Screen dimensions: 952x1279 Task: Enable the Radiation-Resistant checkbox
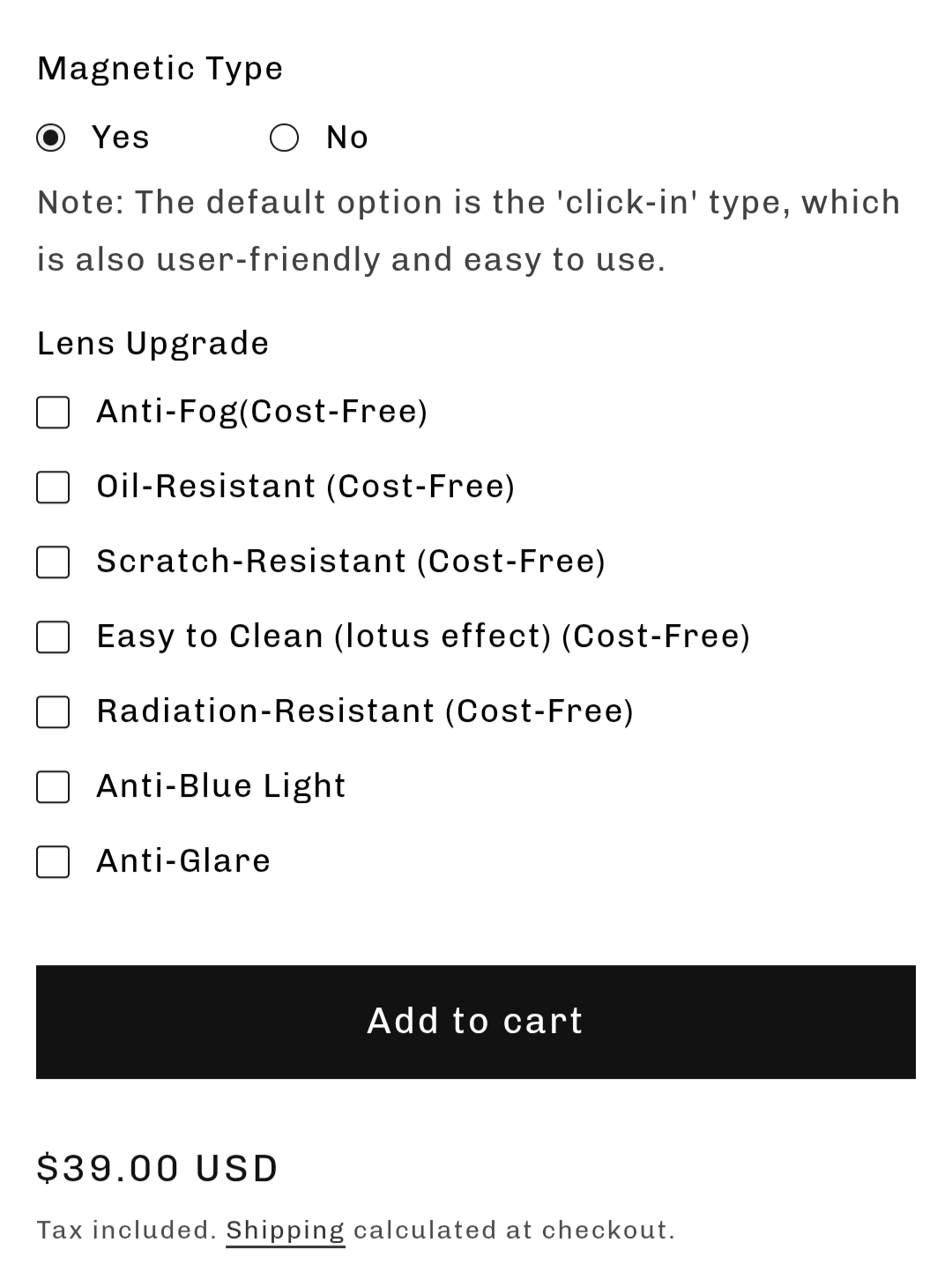coord(53,711)
